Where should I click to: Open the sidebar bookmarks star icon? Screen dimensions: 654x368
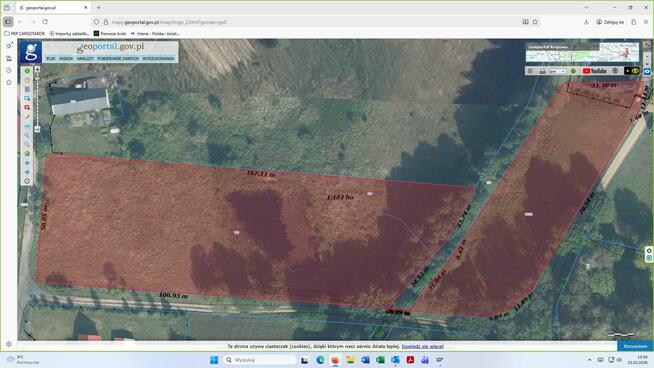pos(9,82)
